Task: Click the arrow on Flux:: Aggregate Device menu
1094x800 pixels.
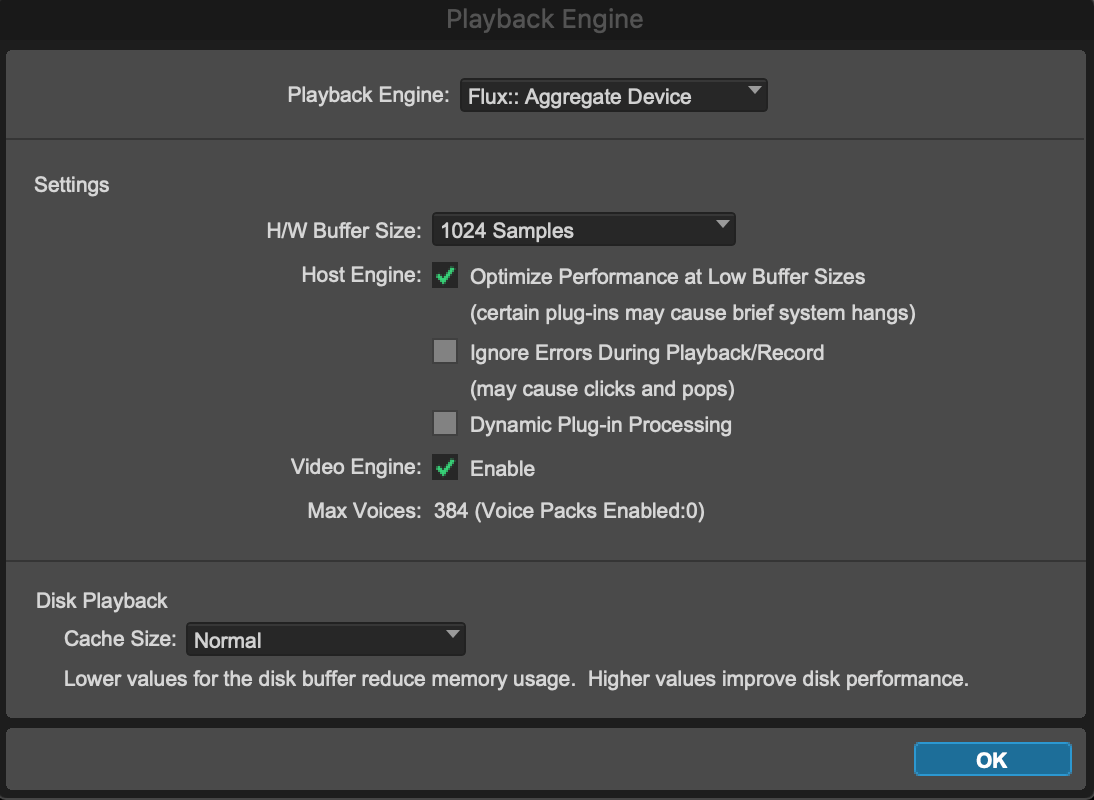Action: coord(753,94)
